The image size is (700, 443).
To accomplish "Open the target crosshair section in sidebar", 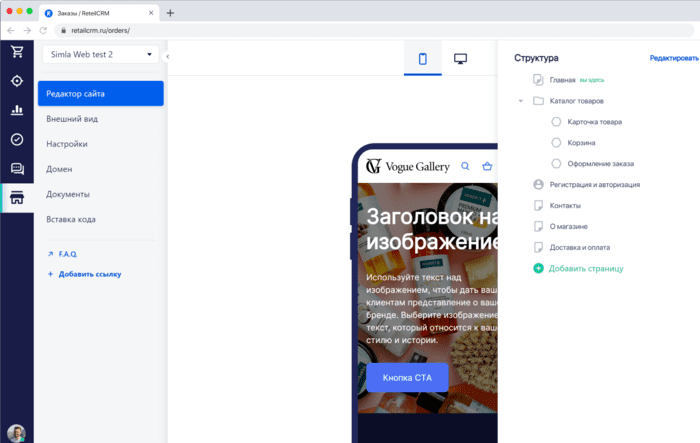I will tap(17, 81).
